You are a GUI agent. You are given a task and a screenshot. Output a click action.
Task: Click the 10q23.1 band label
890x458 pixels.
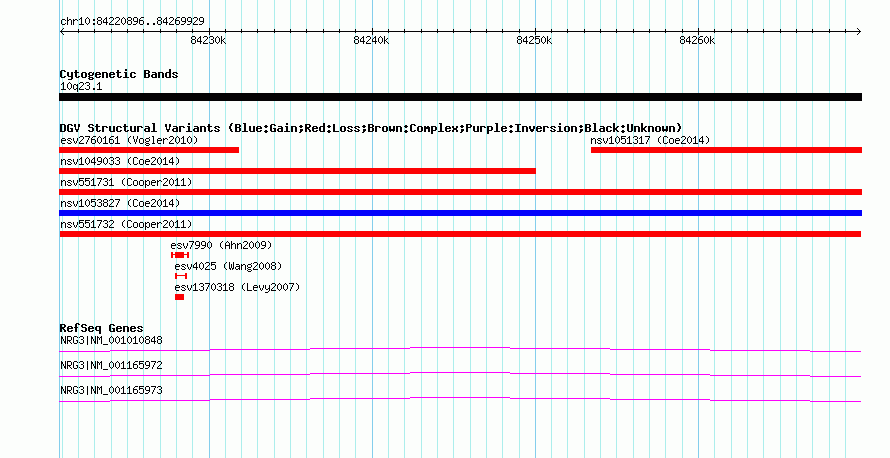pyautogui.click(x=81, y=87)
